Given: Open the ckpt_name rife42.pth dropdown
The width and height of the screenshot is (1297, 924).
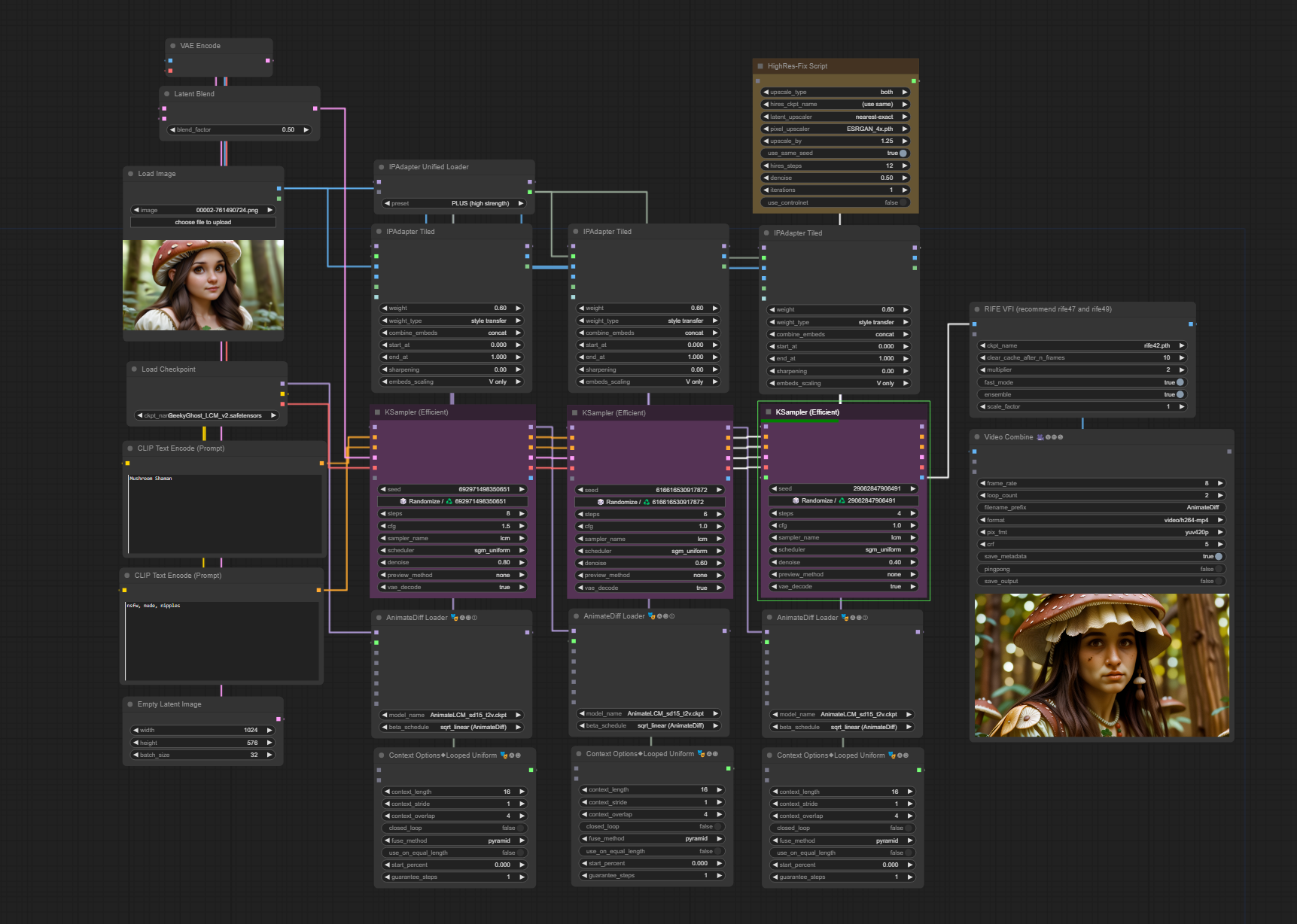Looking at the screenshot, I should coord(1082,345).
